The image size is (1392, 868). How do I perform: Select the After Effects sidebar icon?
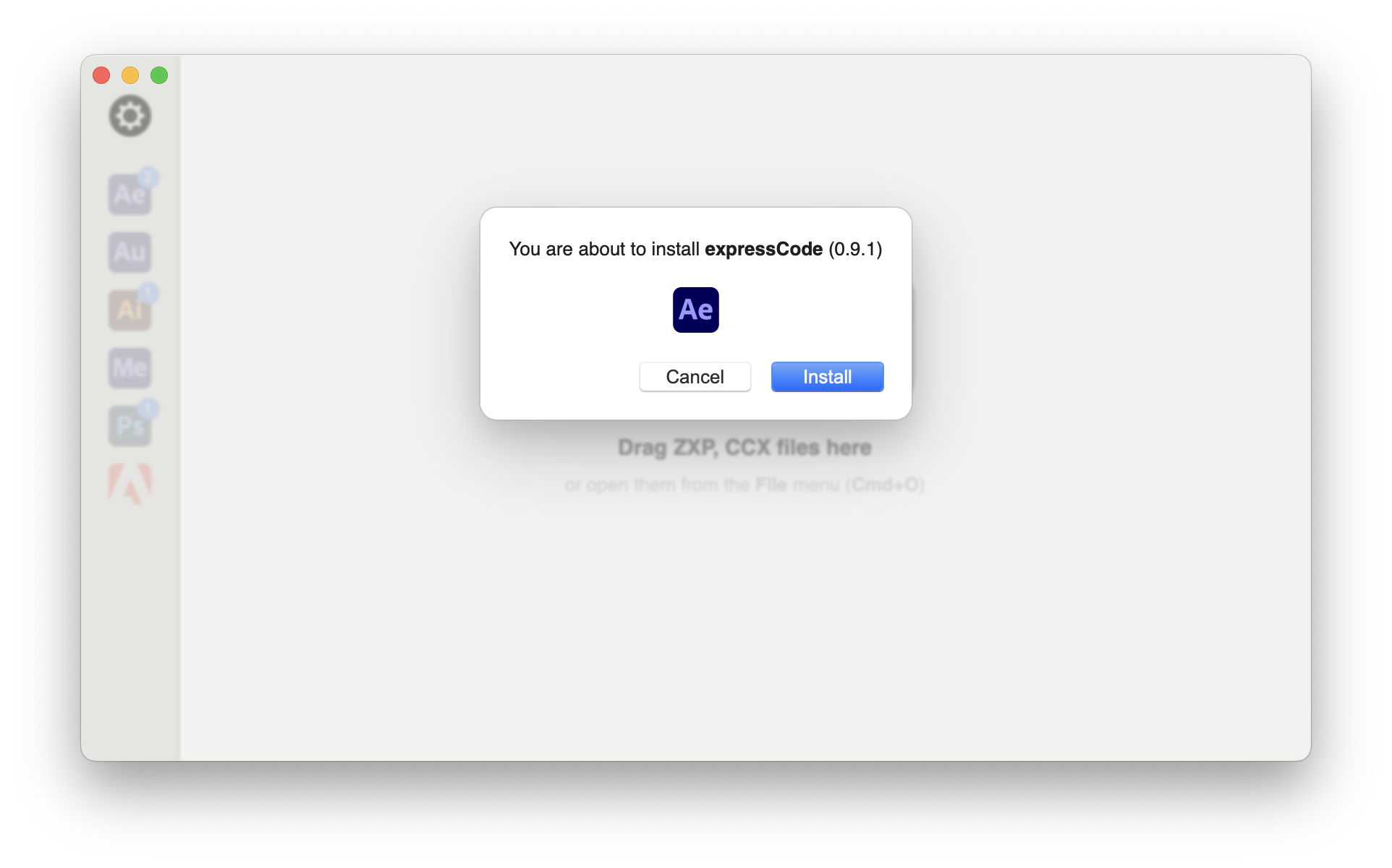[130, 194]
